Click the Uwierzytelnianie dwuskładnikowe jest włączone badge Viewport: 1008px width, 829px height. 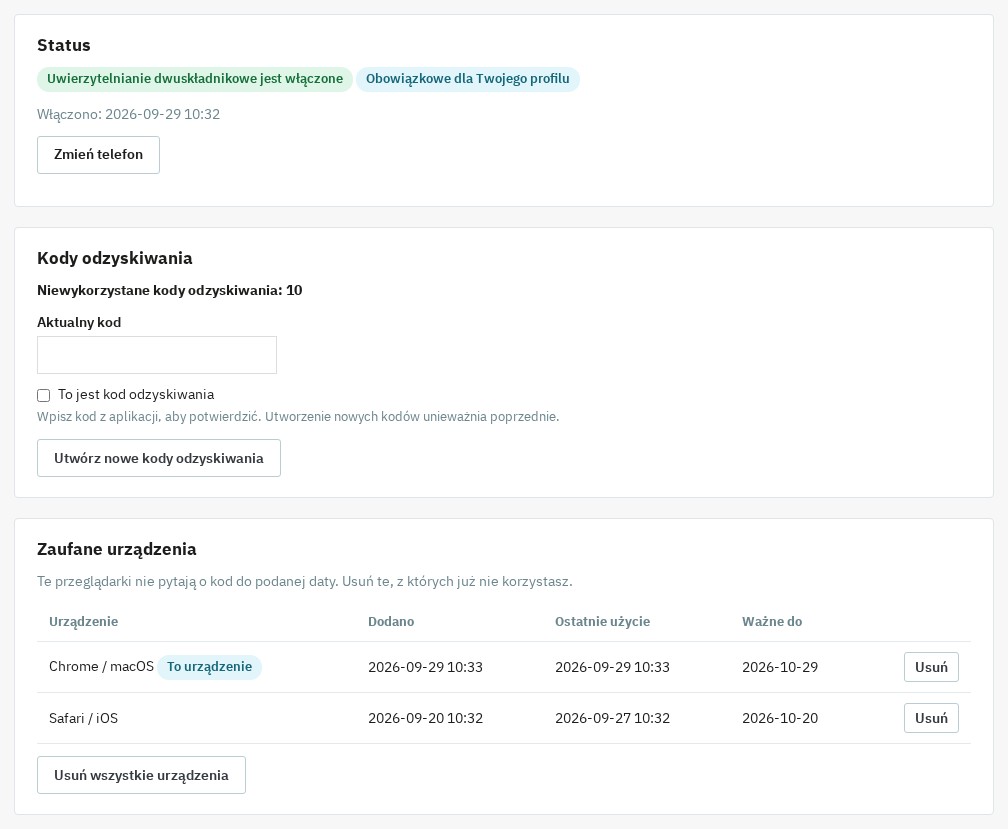click(x=195, y=79)
